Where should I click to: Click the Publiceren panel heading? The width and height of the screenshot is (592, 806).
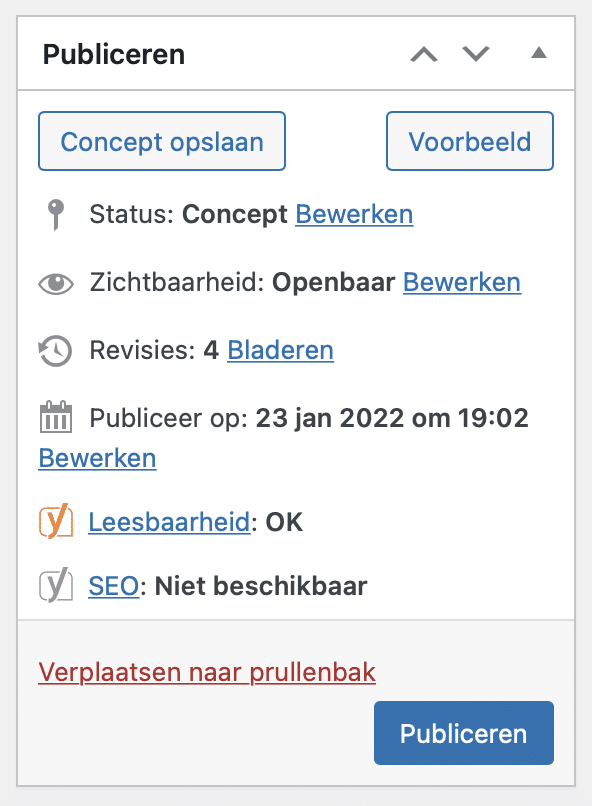point(114,54)
